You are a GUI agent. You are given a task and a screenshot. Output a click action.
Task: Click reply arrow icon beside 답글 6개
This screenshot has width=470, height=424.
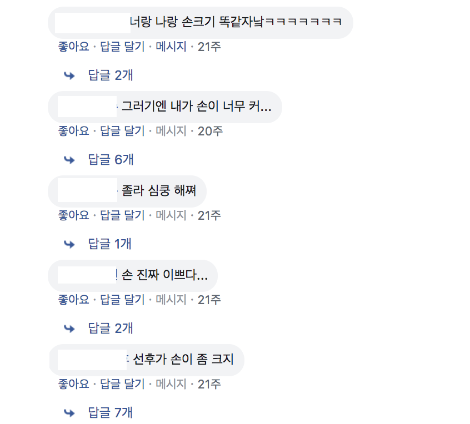click(x=69, y=160)
